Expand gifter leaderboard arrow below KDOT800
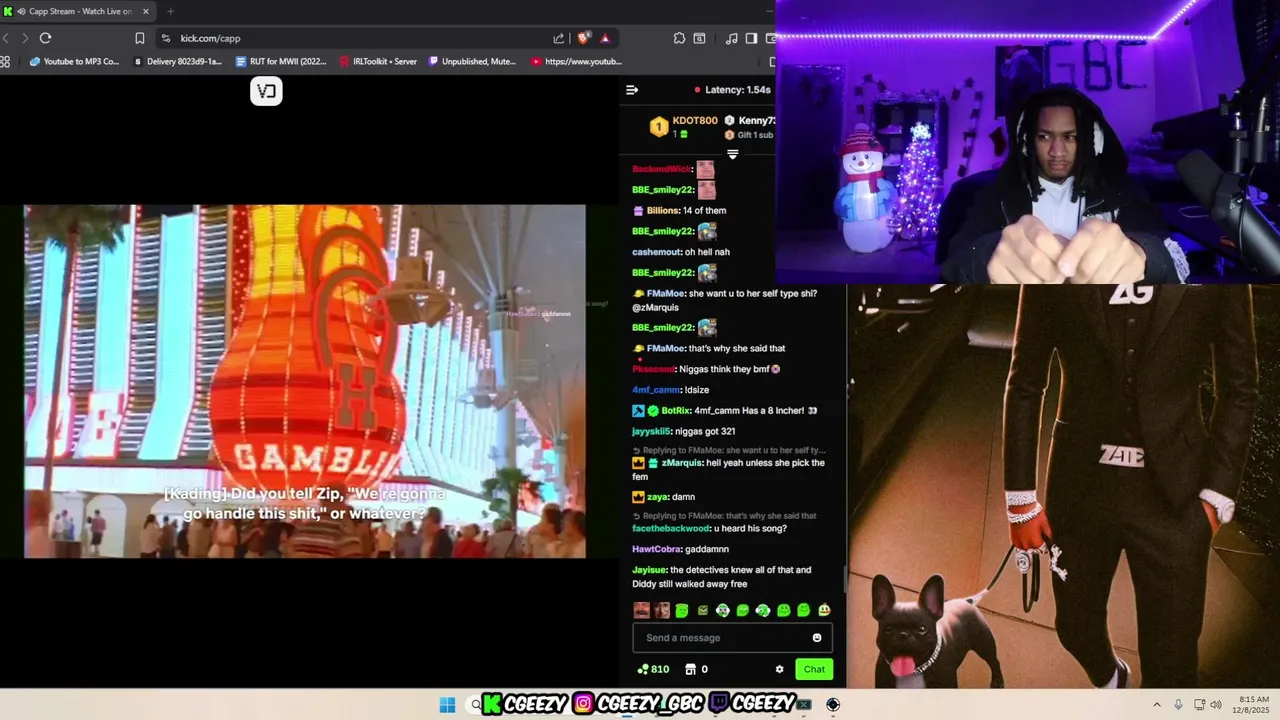Image resolution: width=1280 pixels, height=720 pixels. coord(732,154)
